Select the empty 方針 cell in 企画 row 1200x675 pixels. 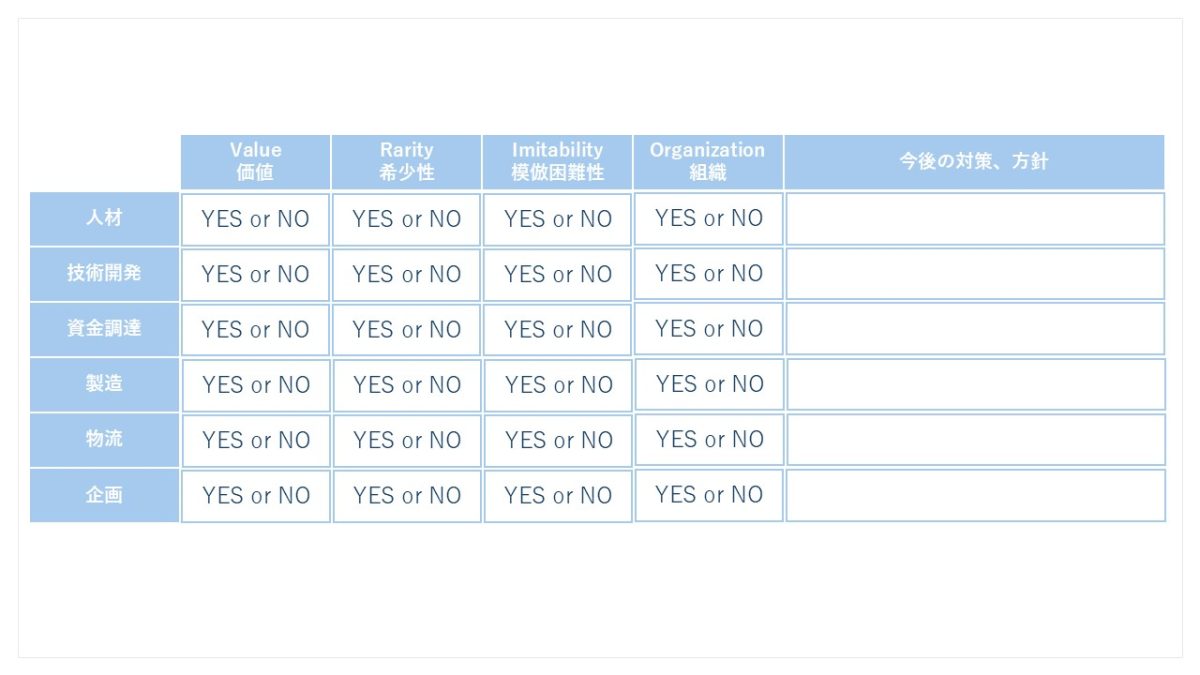click(x=975, y=495)
